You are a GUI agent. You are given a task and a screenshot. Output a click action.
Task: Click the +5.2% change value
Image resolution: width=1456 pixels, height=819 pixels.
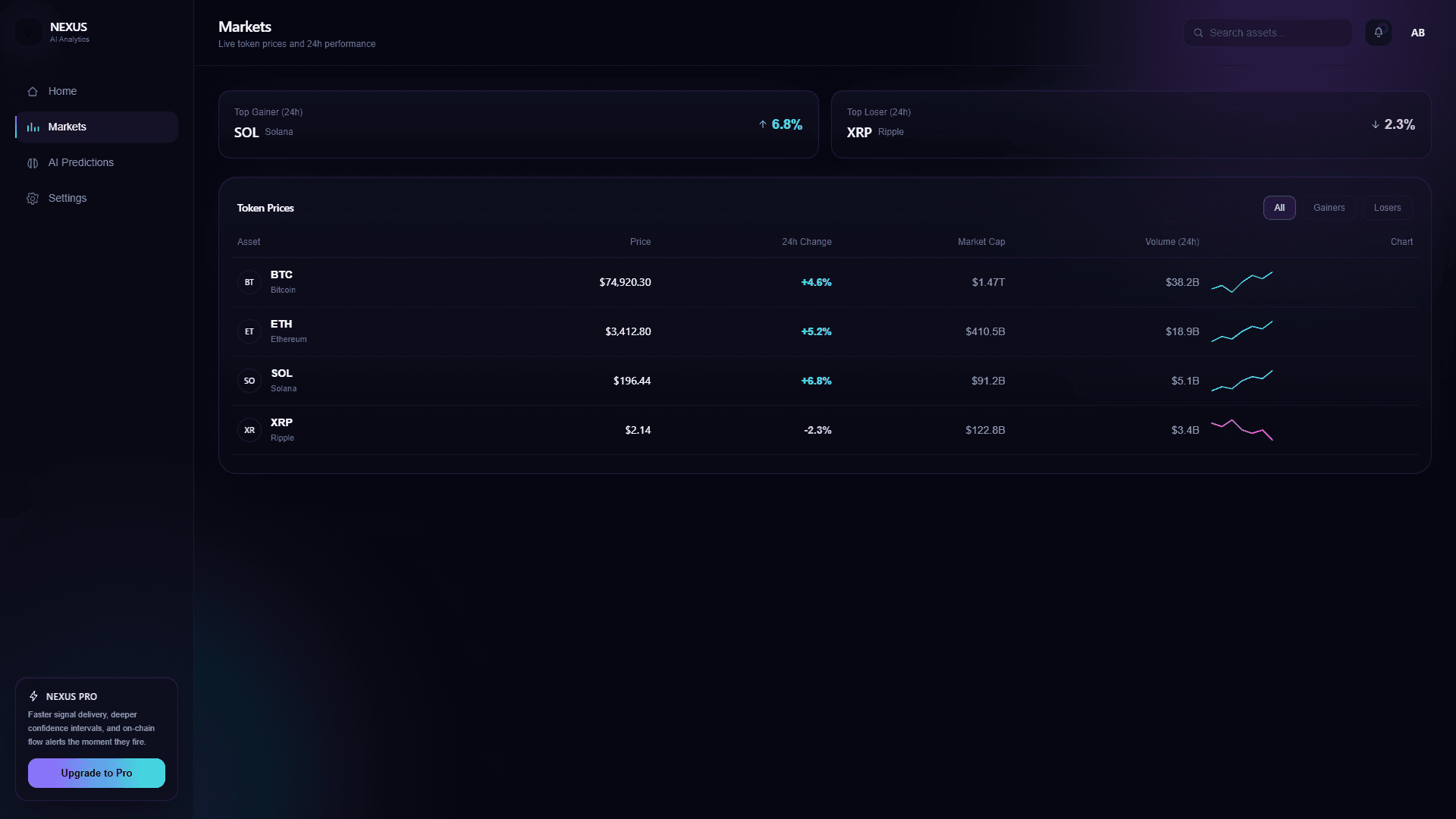pyautogui.click(x=816, y=331)
